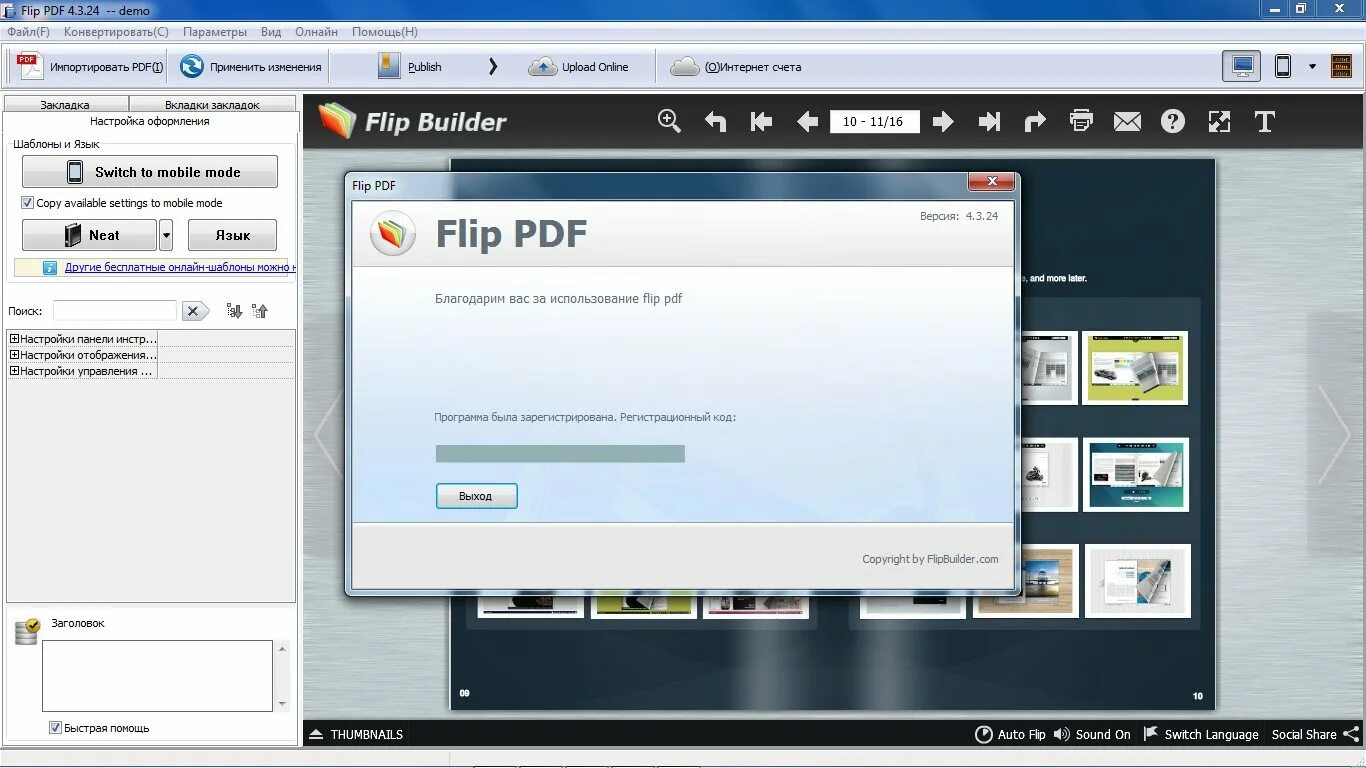Open Social Share
This screenshot has width=1366, height=768.
coord(1315,734)
